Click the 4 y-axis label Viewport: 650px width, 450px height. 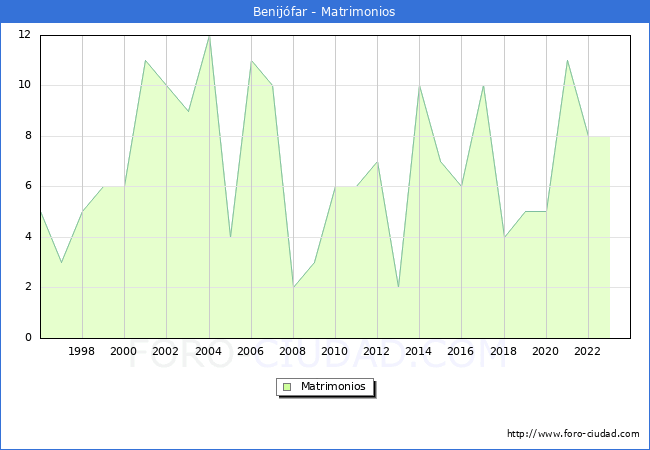[x=27, y=237]
